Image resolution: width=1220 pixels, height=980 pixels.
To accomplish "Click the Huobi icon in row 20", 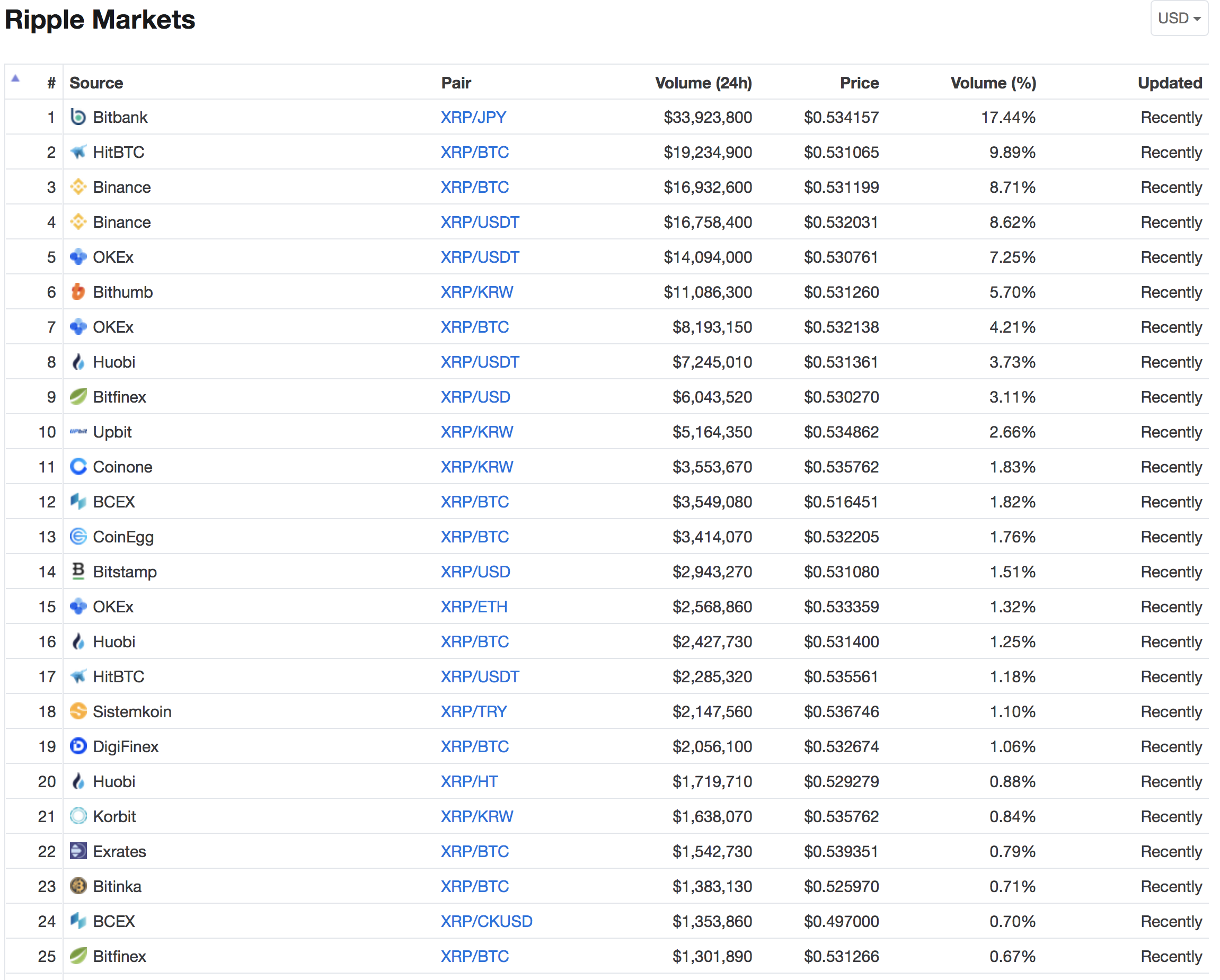I will tap(78, 781).
